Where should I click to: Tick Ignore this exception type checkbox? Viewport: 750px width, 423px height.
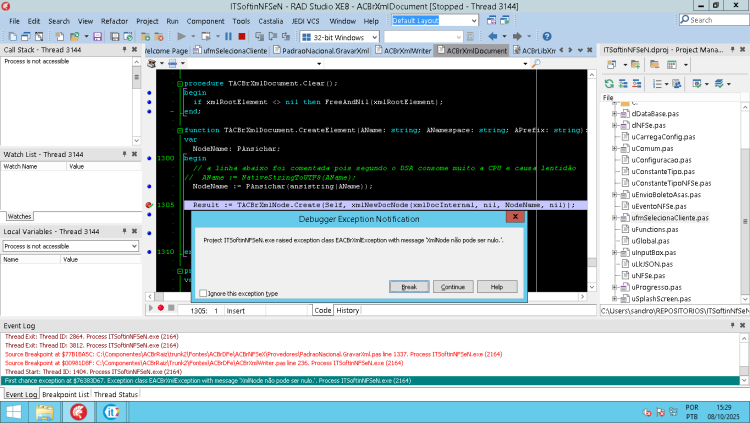pyautogui.click(x=203, y=293)
